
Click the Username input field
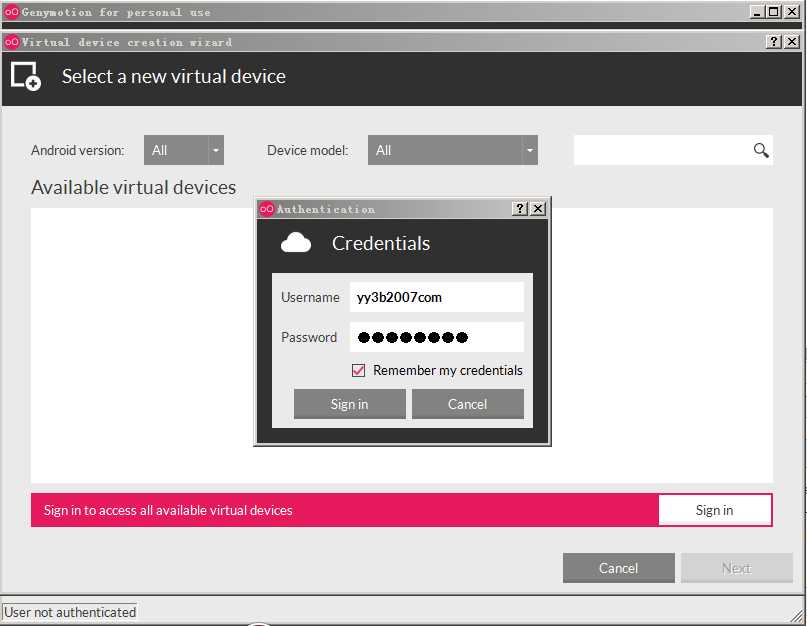(436, 297)
